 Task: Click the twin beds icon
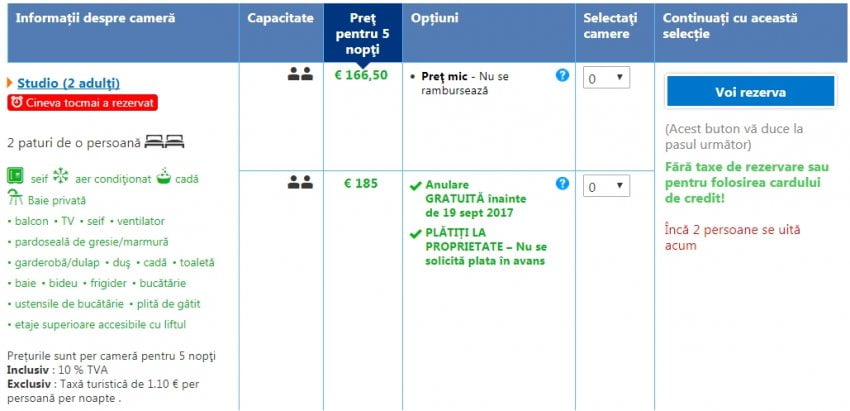click(164, 142)
